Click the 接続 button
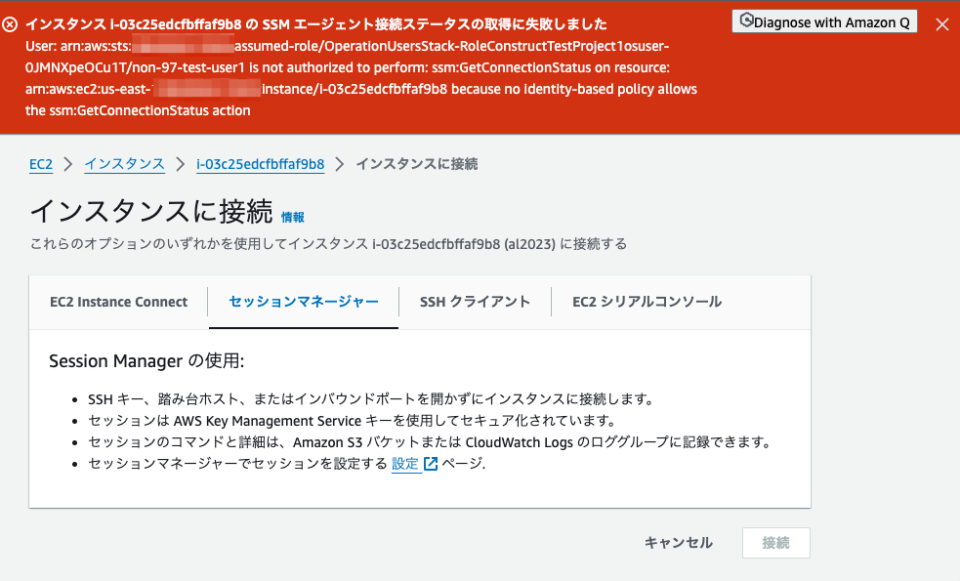 (776, 542)
